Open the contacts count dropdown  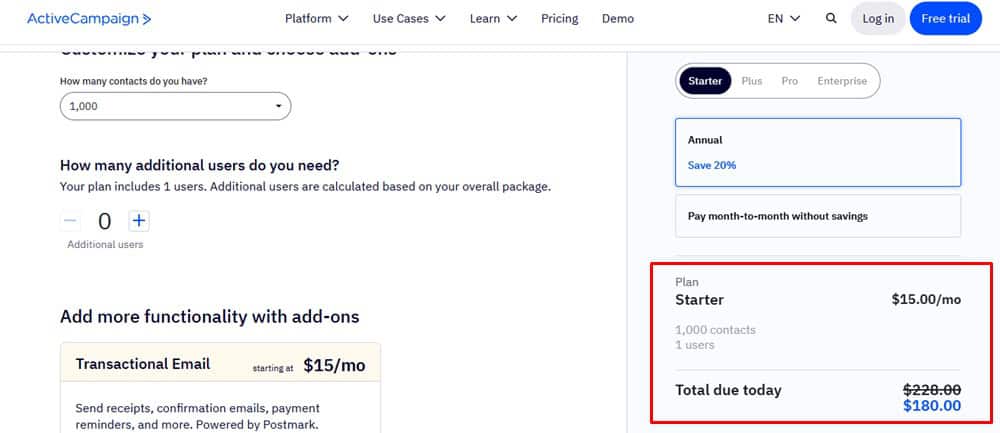point(175,106)
